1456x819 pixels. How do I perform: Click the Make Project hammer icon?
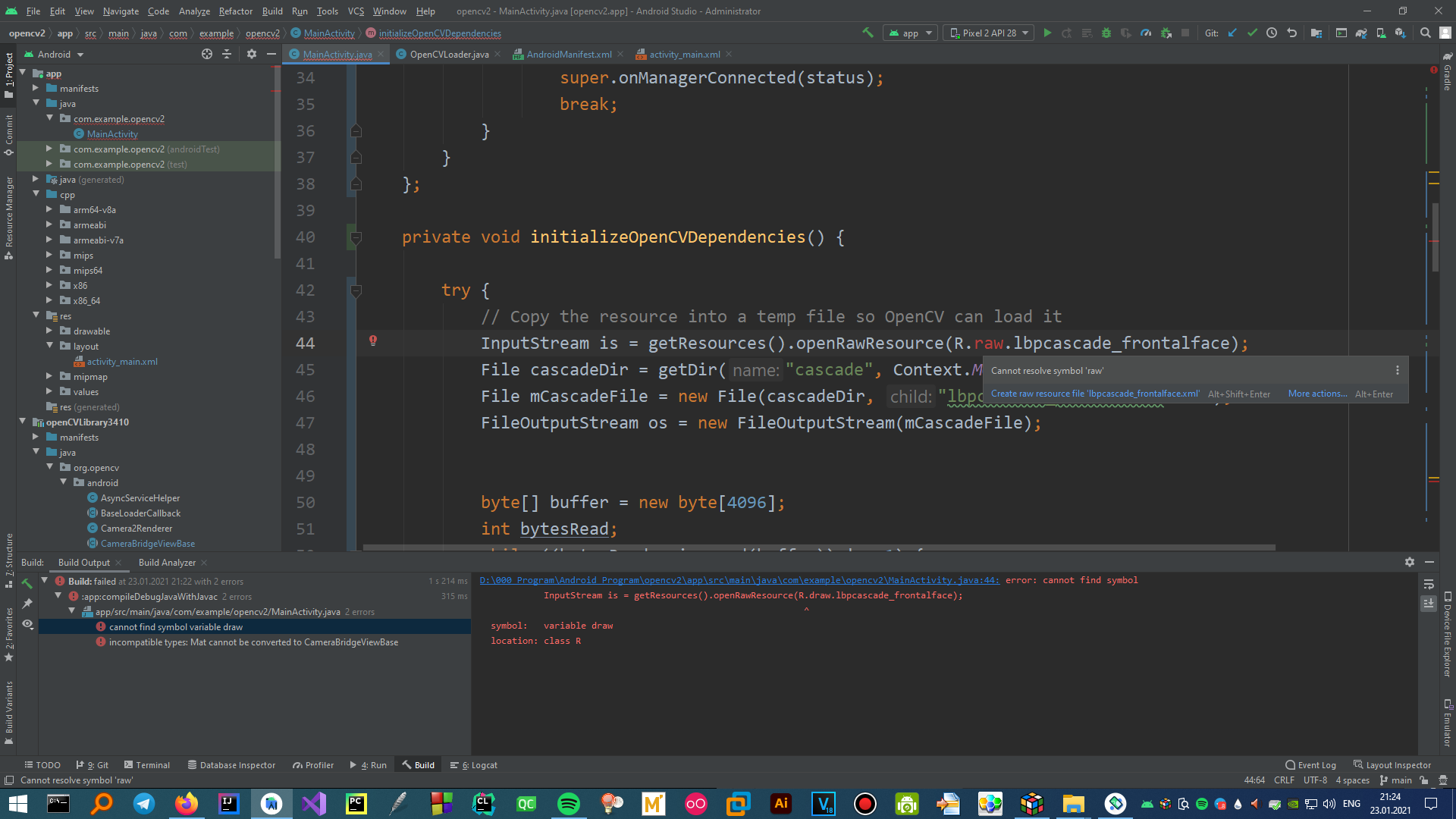tap(868, 33)
